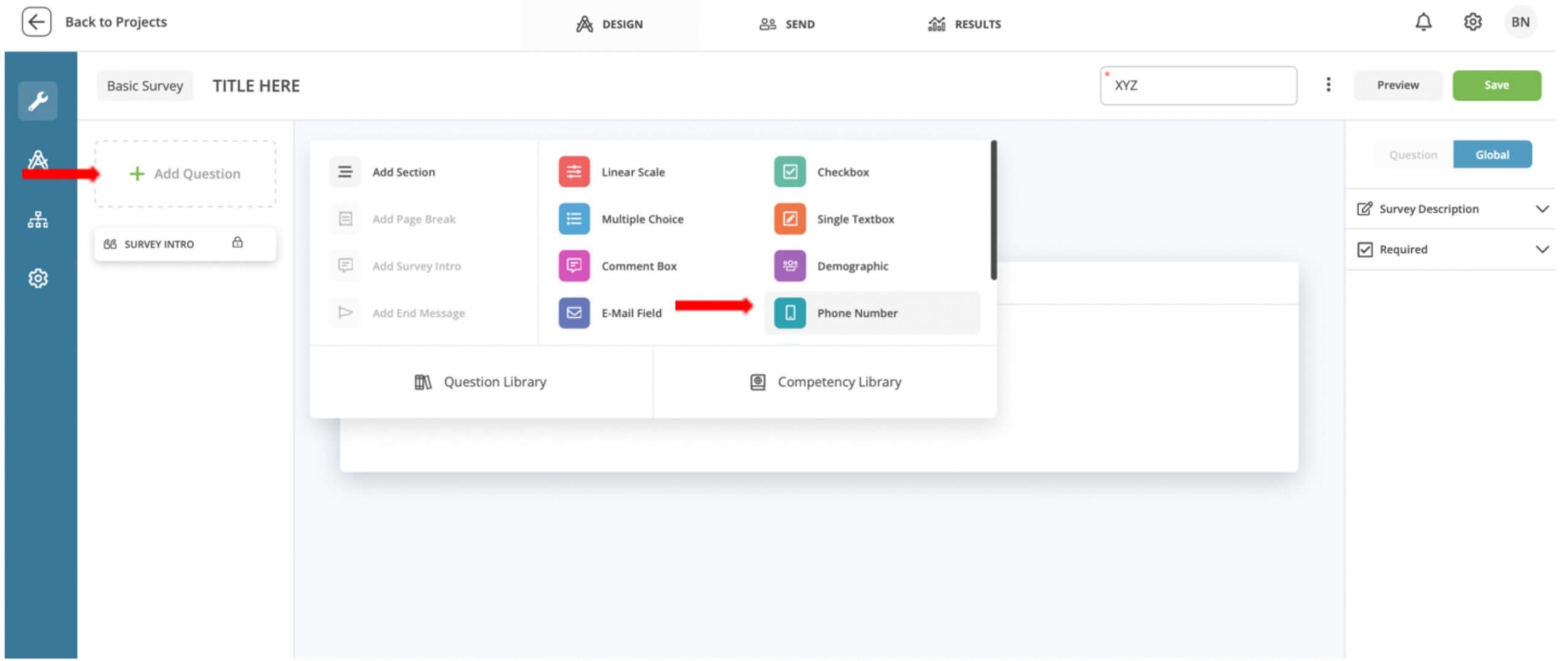Click the Save button

1496,85
